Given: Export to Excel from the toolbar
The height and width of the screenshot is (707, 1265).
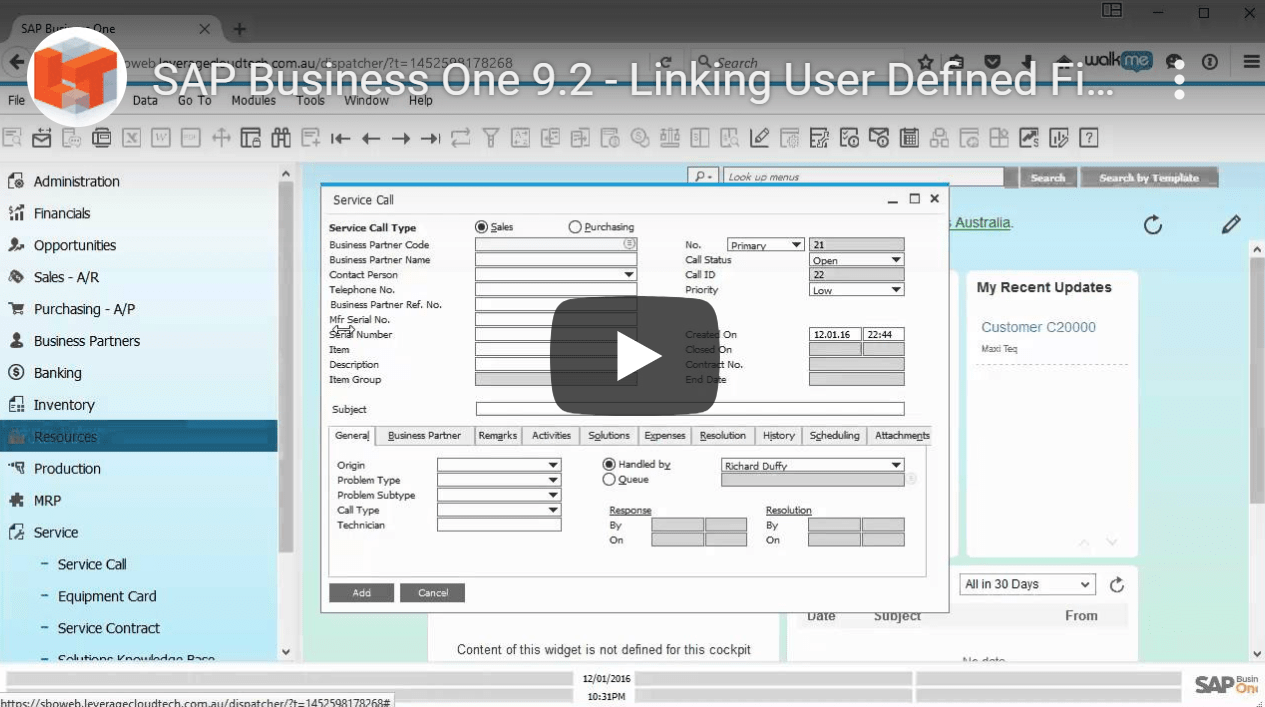Looking at the screenshot, I should pyautogui.click(x=131, y=138).
